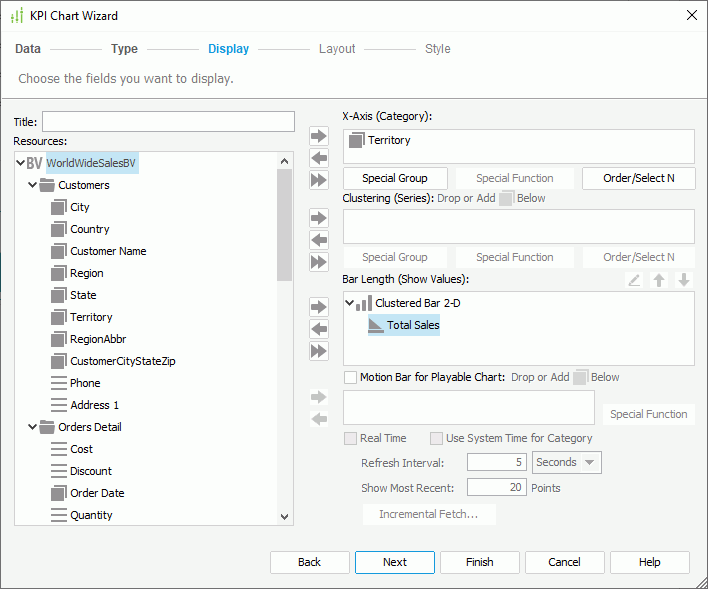Click the Finish button
The height and width of the screenshot is (589, 708).
(480, 562)
